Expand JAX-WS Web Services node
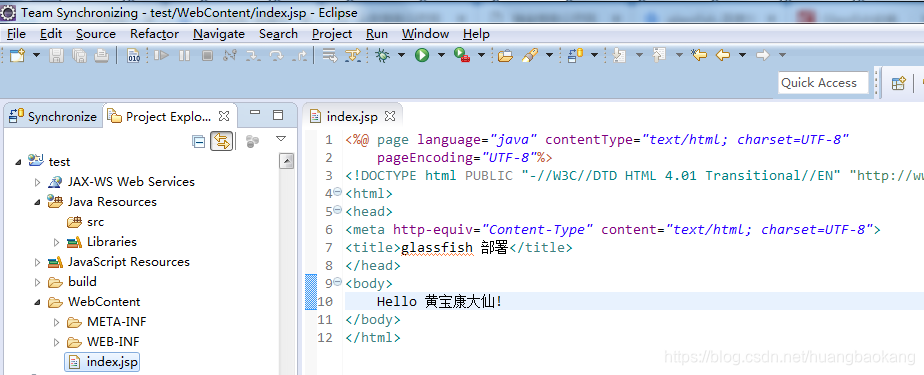Image resolution: width=924 pixels, height=375 pixels. coord(38,182)
